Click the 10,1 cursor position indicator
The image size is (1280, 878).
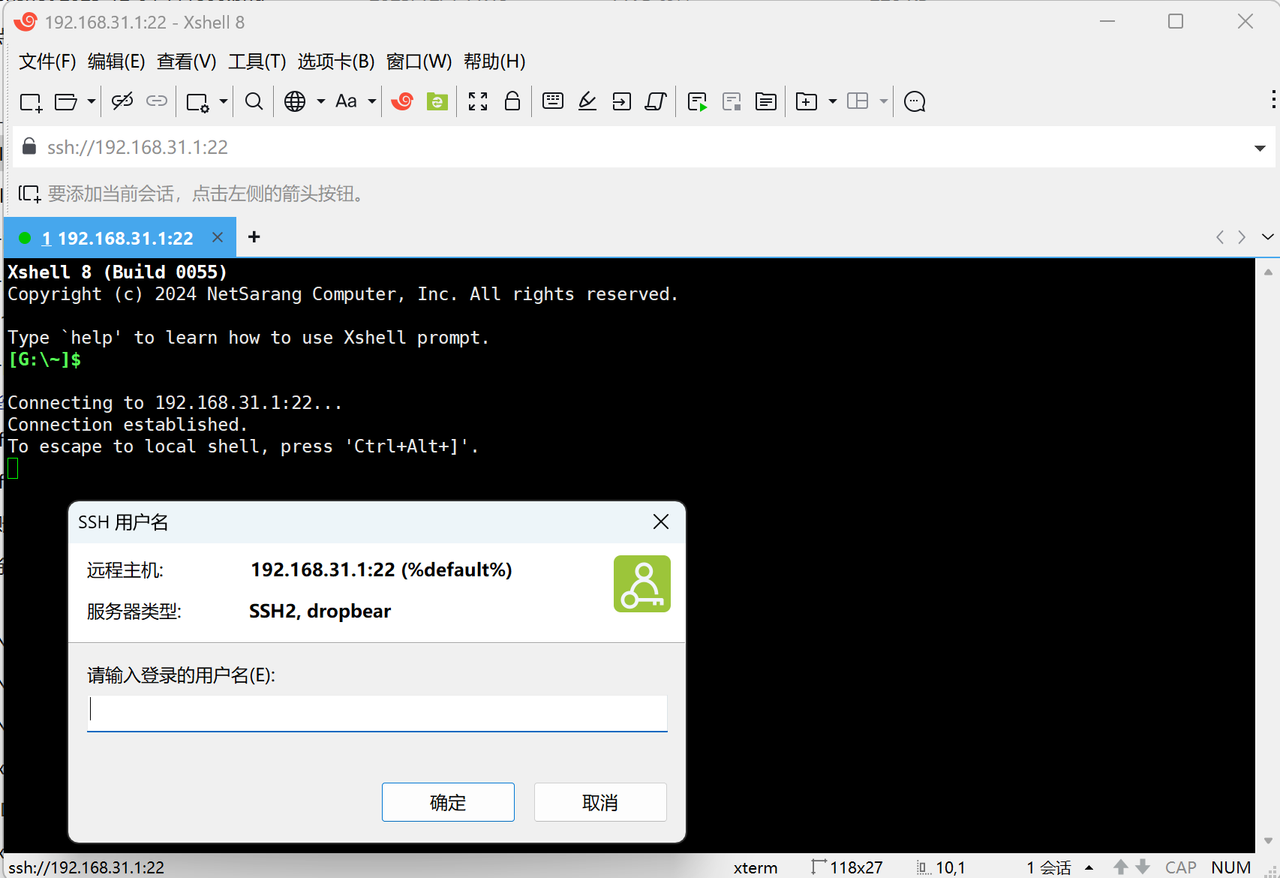click(941, 867)
